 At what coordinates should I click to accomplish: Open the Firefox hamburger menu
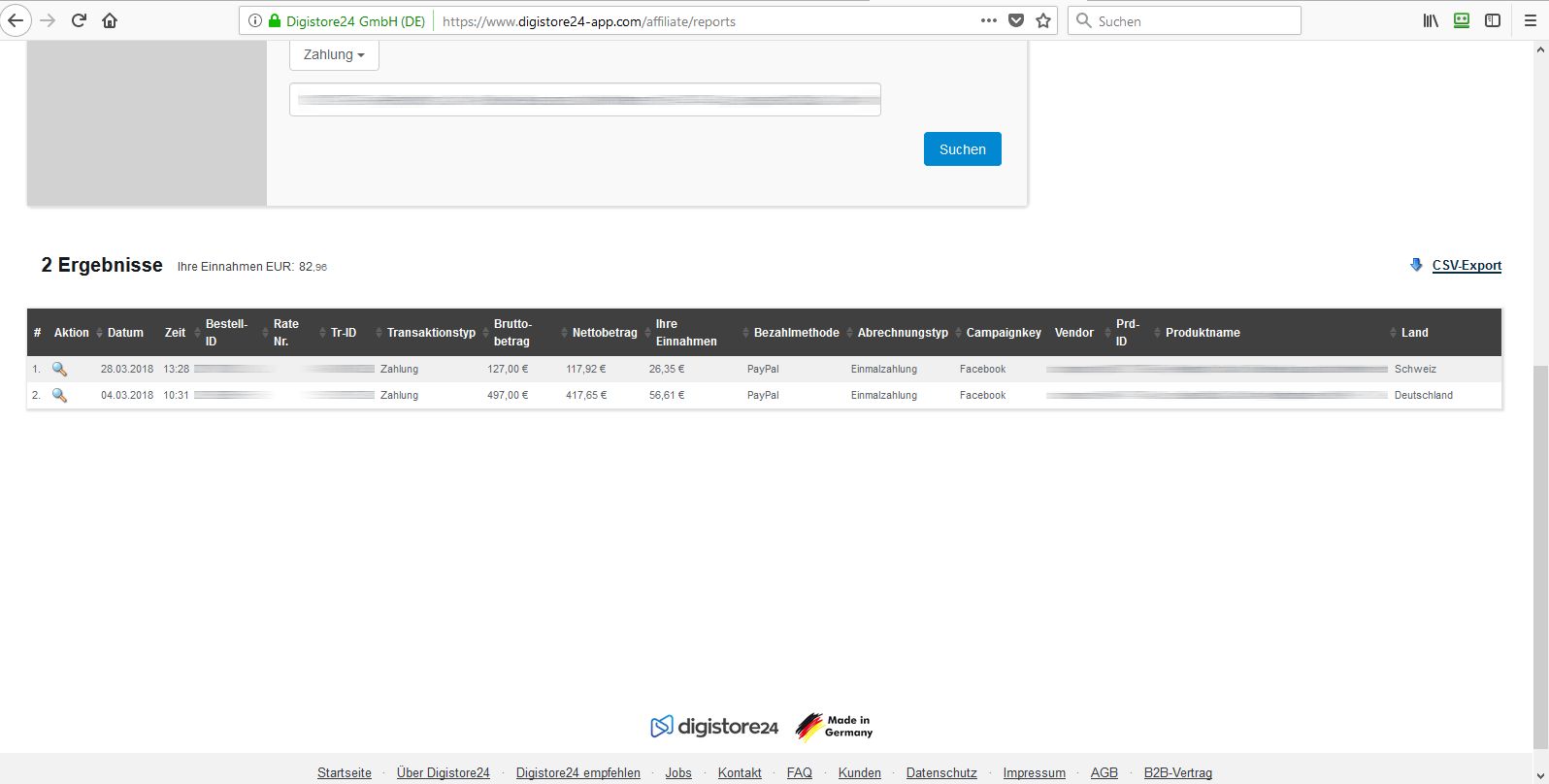[x=1531, y=20]
